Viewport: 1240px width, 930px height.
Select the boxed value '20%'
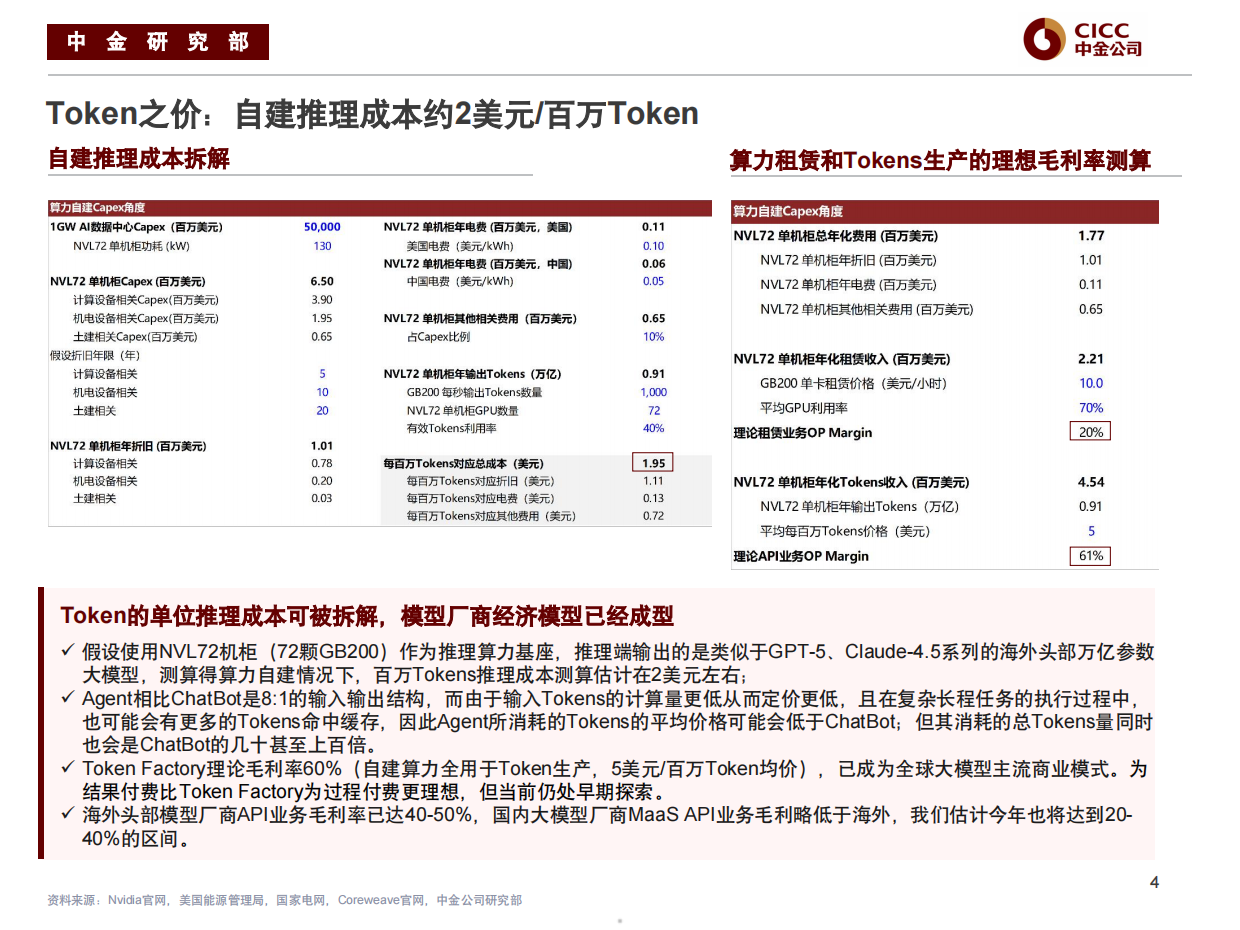pyautogui.click(x=1091, y=432)
